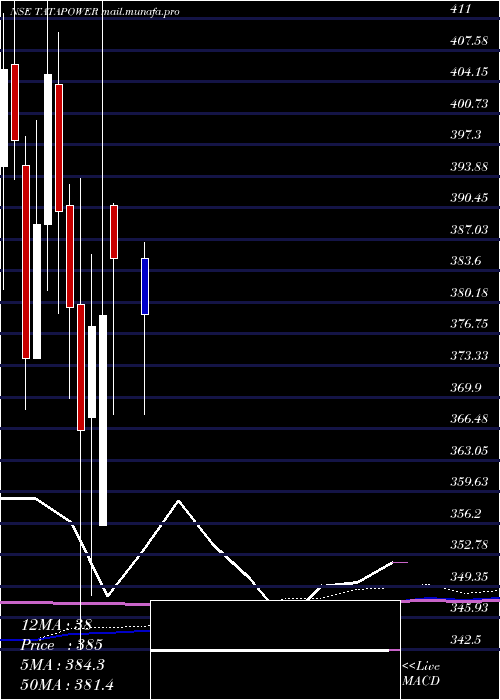The width and height of the screenshot is (500, 700).
Task: Click the 393.88 axis value
Action: [x=467, y=167]
